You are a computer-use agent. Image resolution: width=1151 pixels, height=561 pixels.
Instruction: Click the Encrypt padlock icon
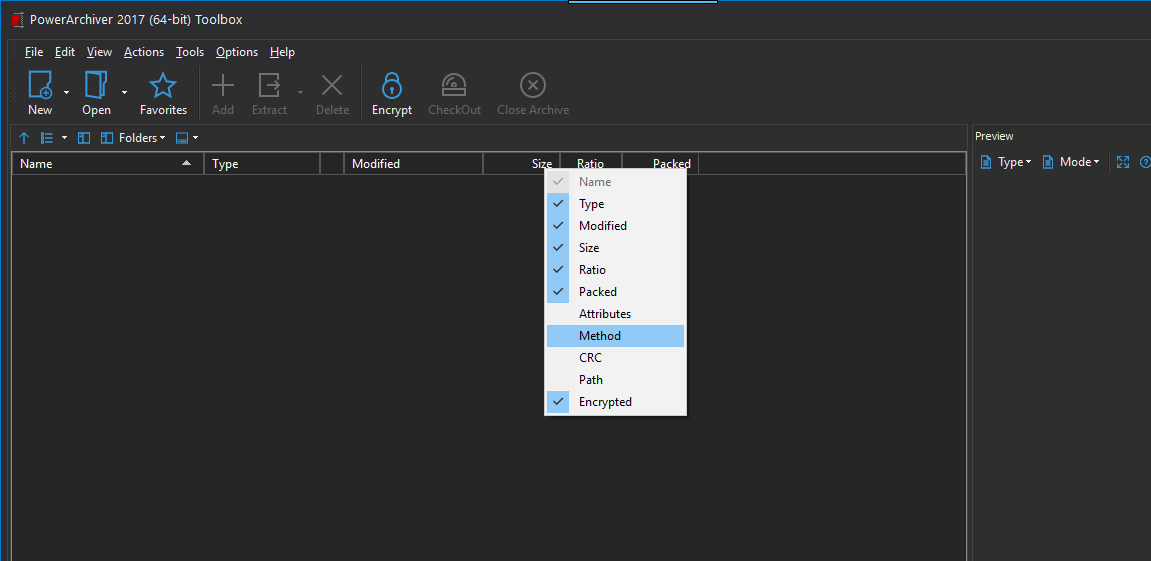tap(392, 85)
